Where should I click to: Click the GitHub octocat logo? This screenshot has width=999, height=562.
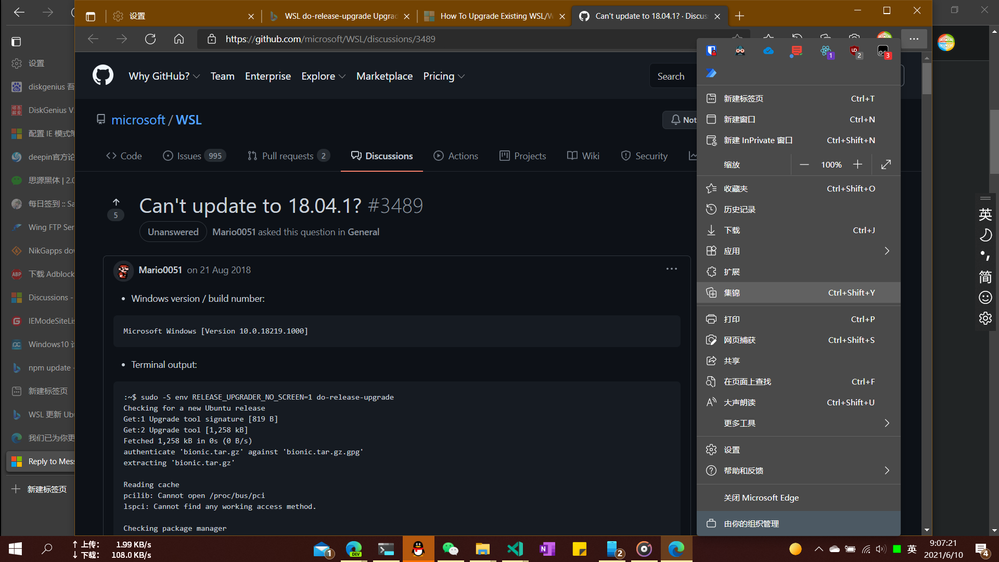pos(103,75)
